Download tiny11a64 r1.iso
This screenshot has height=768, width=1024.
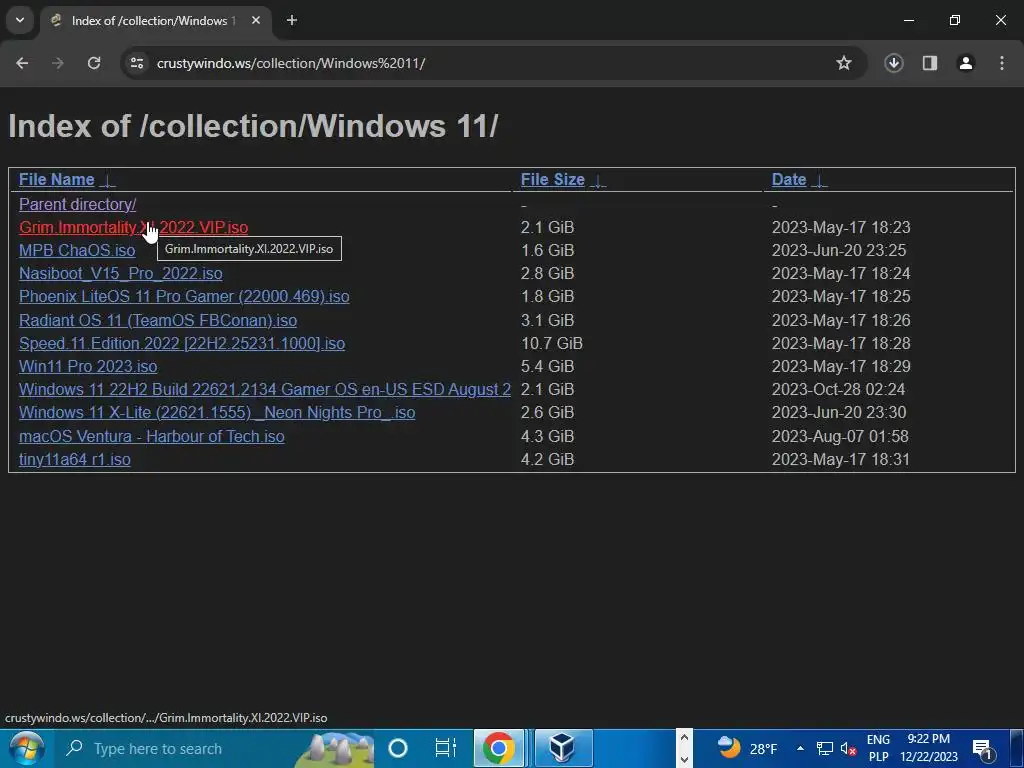(x=74, y=459)
